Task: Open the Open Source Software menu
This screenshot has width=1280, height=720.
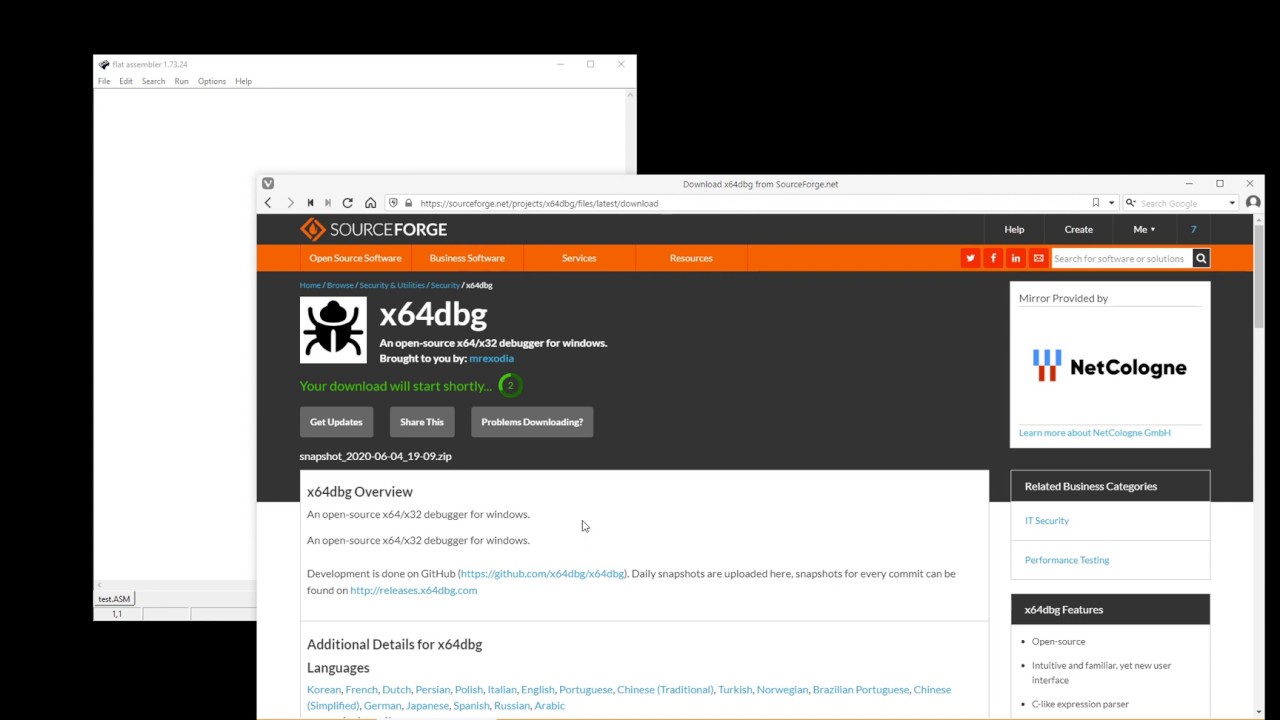Action: [x=355, y=258]
